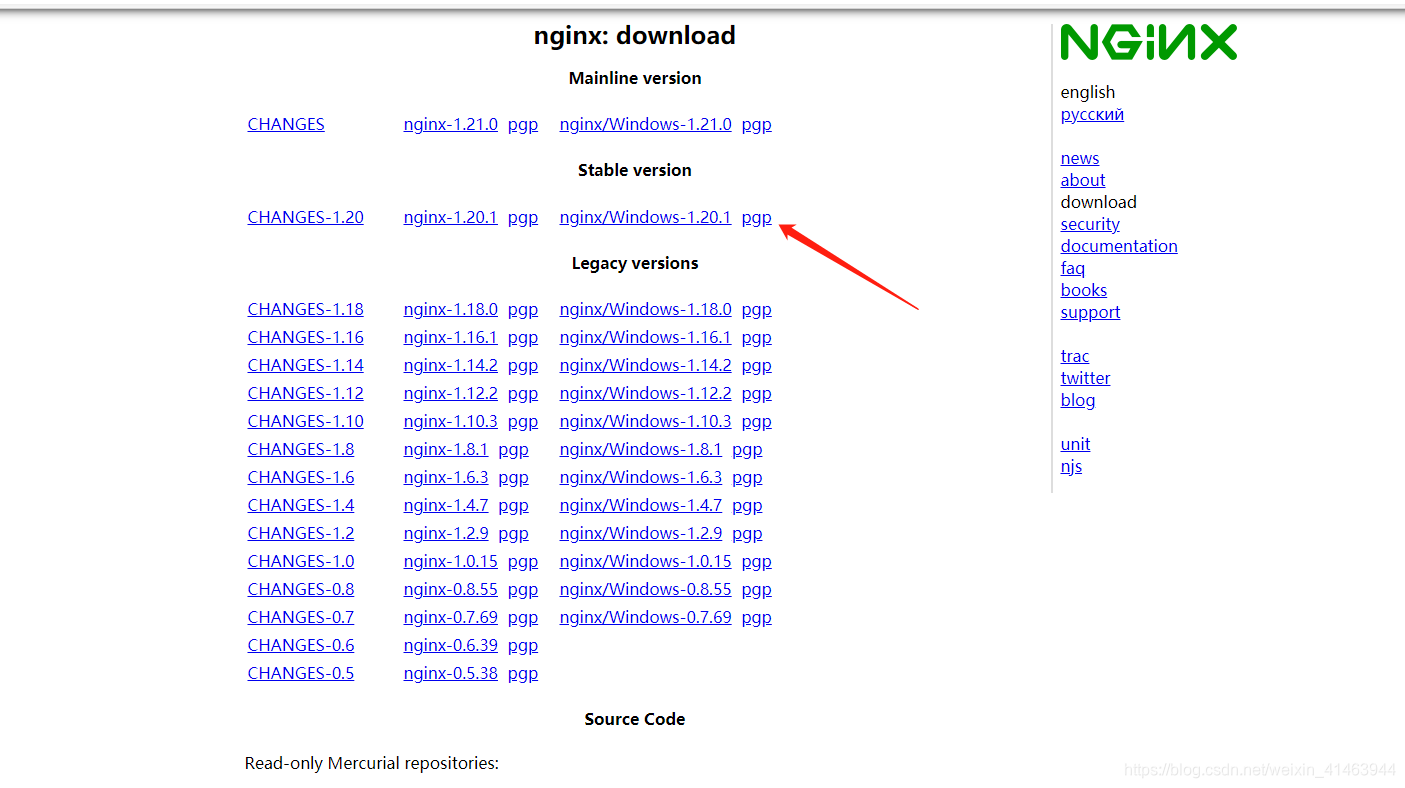Download nginx-1.2.9 source
The image size is (1405, 788).
coord(446,533)
